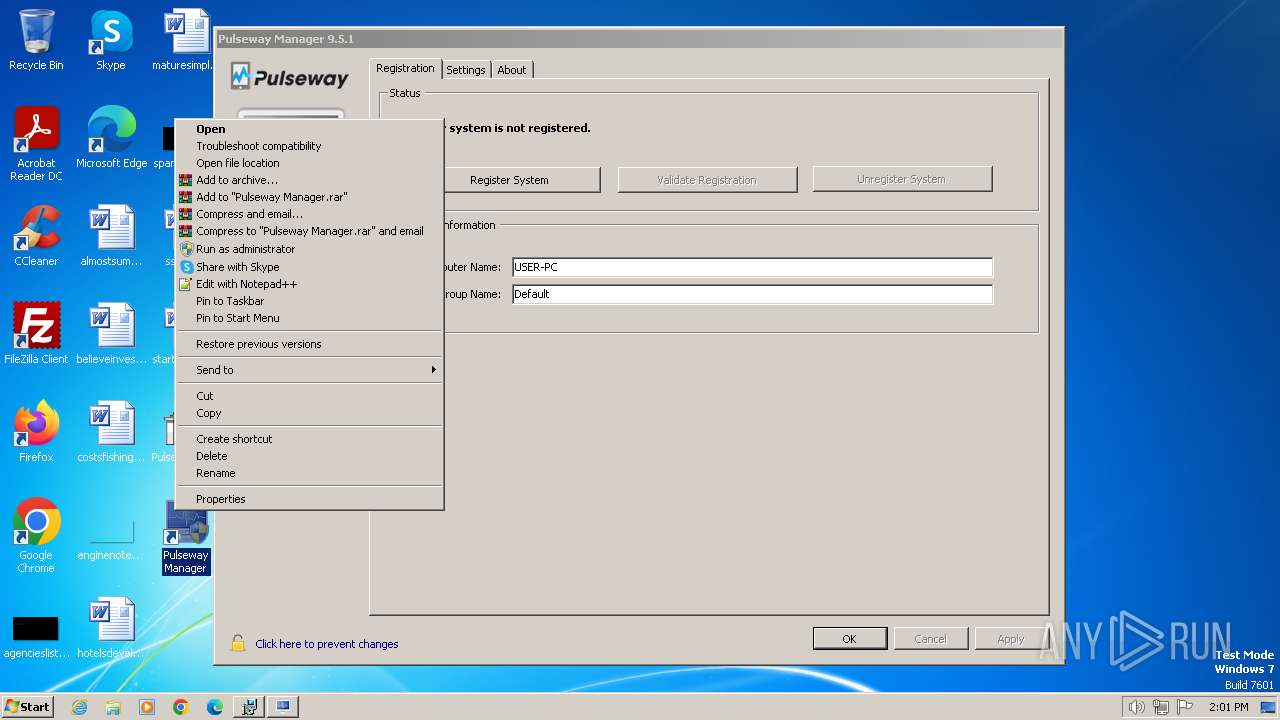Launch Internet Explorer from the taskbar

pos(79,707)
